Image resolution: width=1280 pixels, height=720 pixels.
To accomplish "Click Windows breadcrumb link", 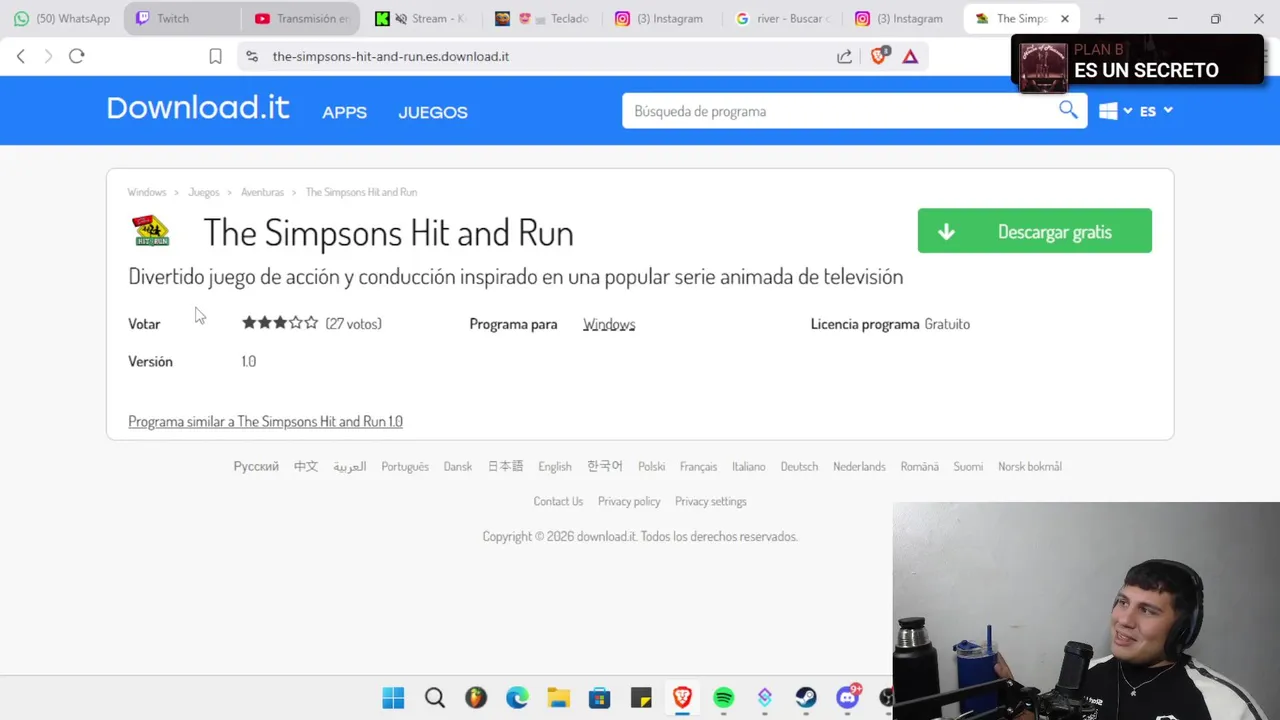I will pos(147,192).
